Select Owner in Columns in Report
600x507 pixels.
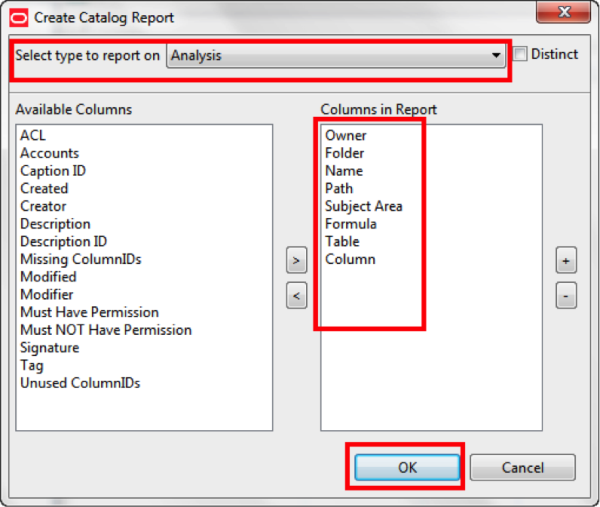point(346,135)
